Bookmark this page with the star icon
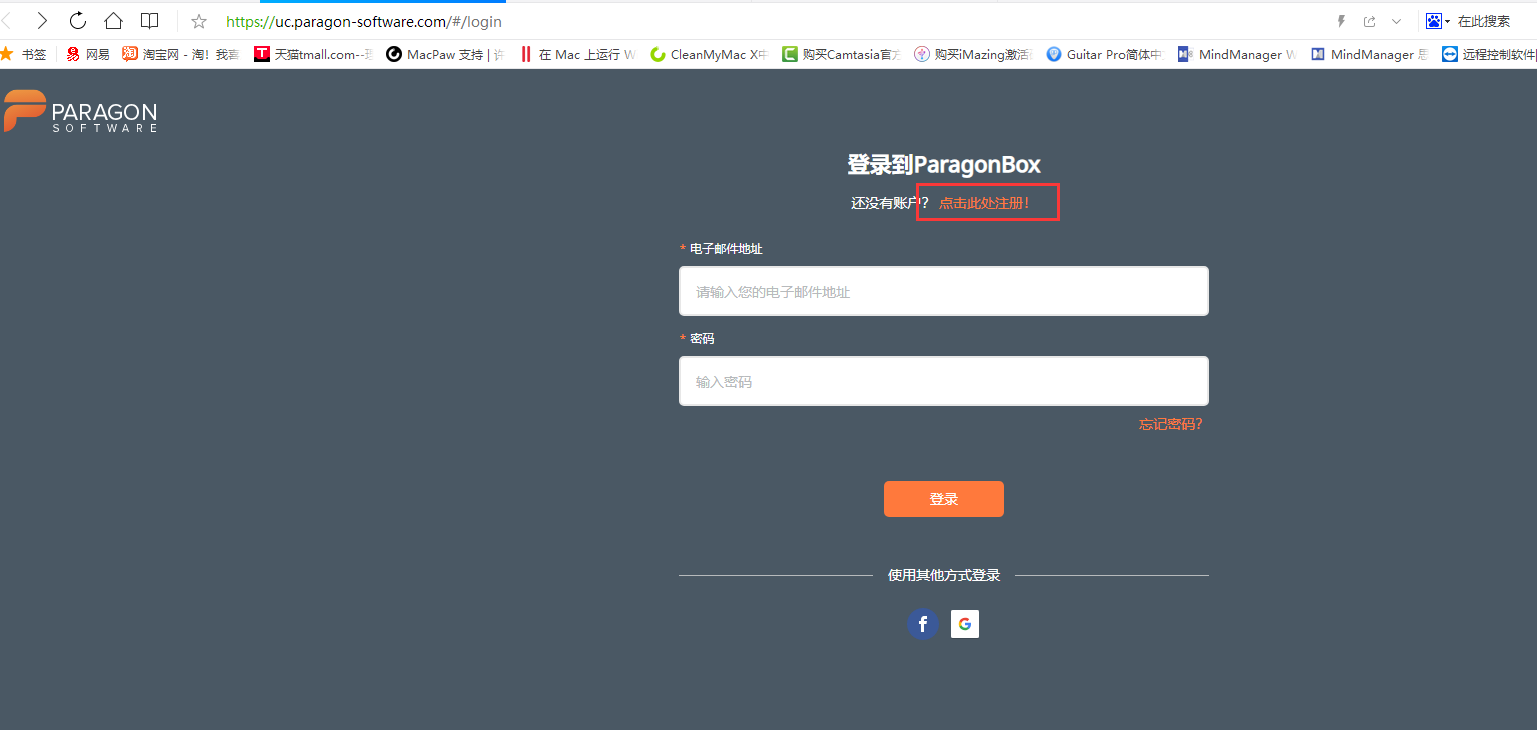 click(x=199, y=21)
